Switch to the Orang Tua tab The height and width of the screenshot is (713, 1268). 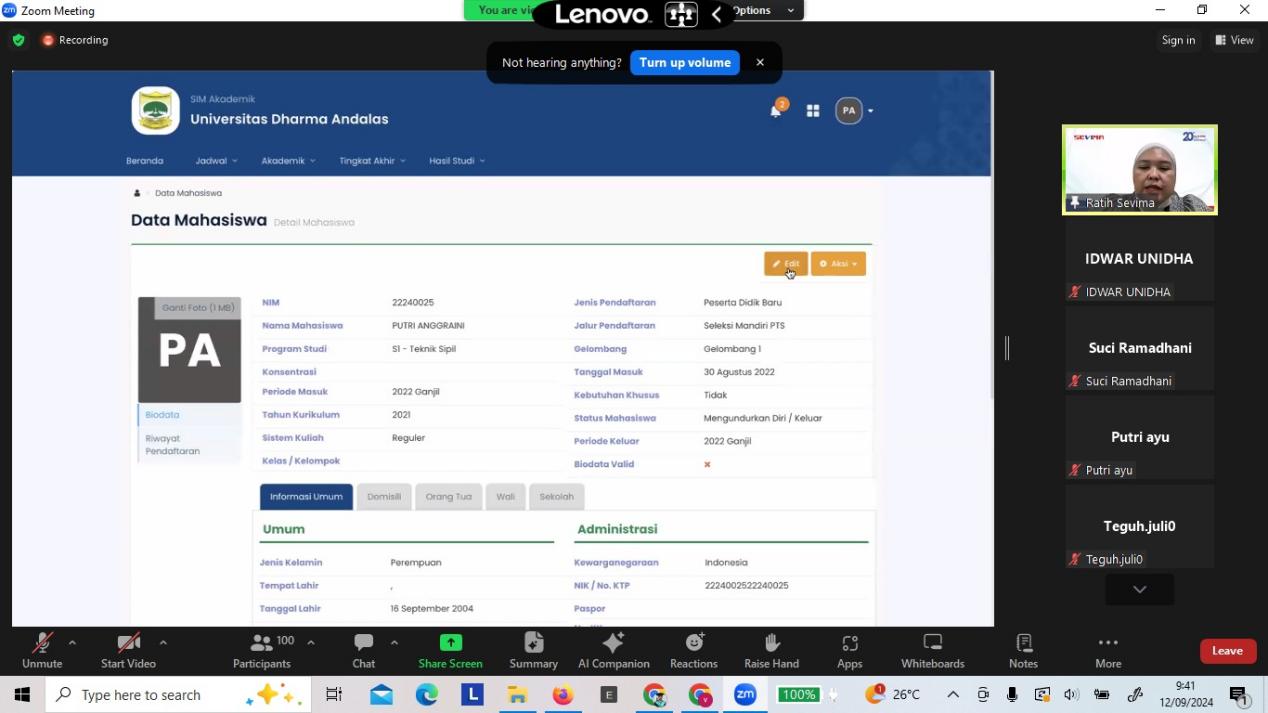point(448,497)
